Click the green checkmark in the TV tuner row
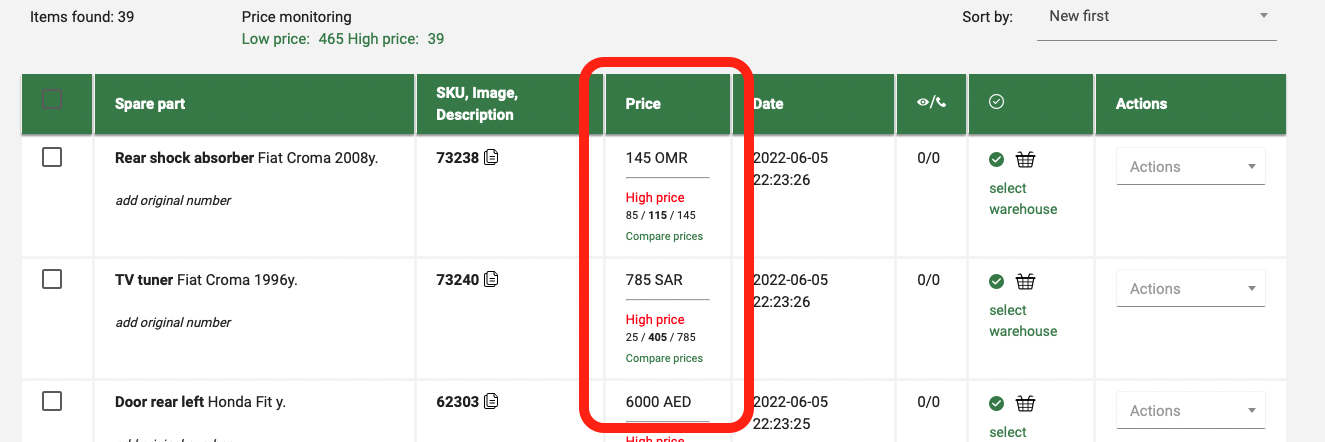The image size is (1325, 442). point(996,281)
